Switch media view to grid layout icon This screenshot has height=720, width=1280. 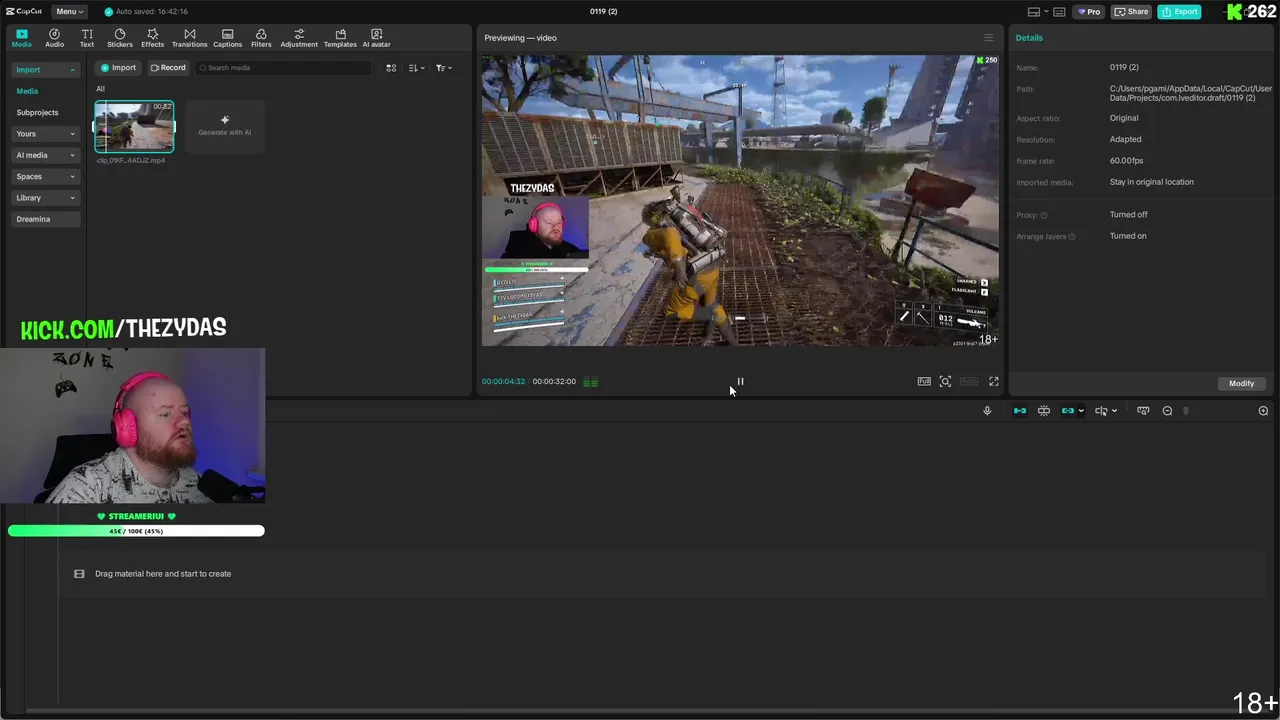click(x=391, y=68)
